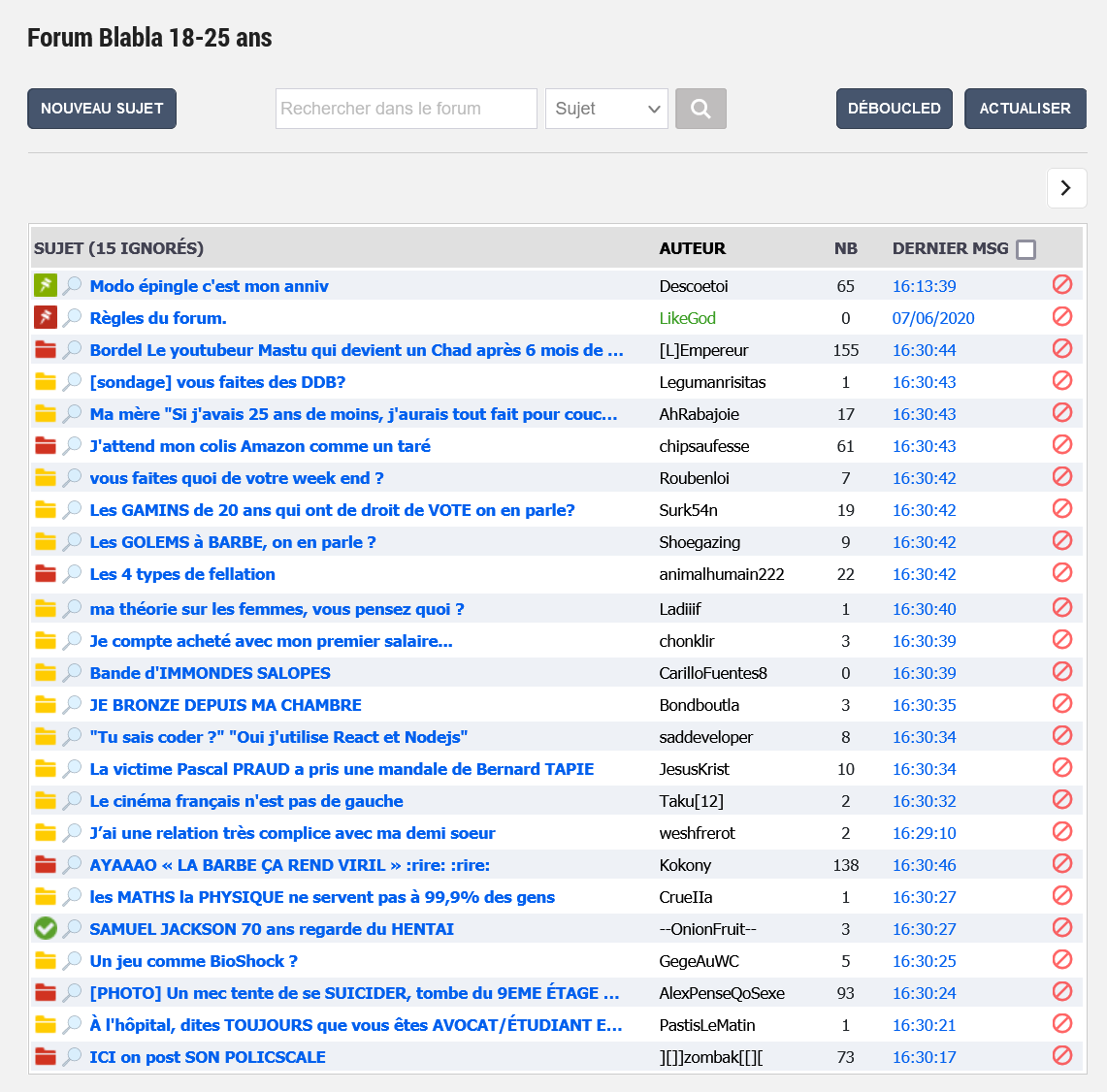
Task: Click the magnifier search button
Action: [700, 109]
